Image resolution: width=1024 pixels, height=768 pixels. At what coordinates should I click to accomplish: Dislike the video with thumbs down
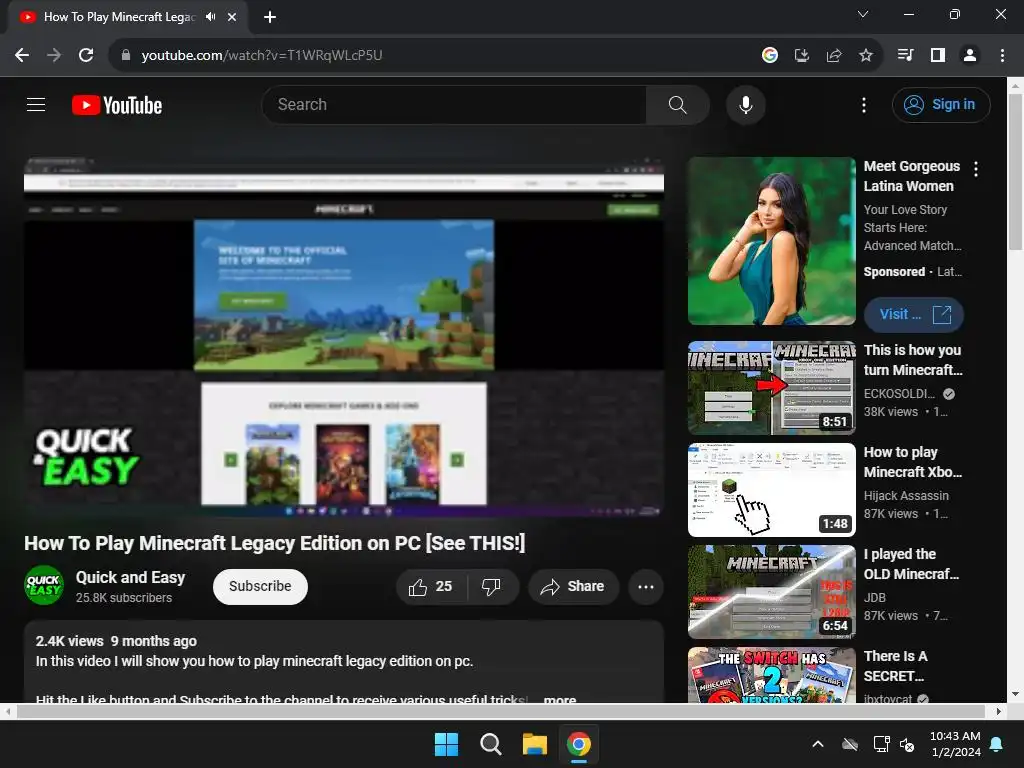point(492,586)
